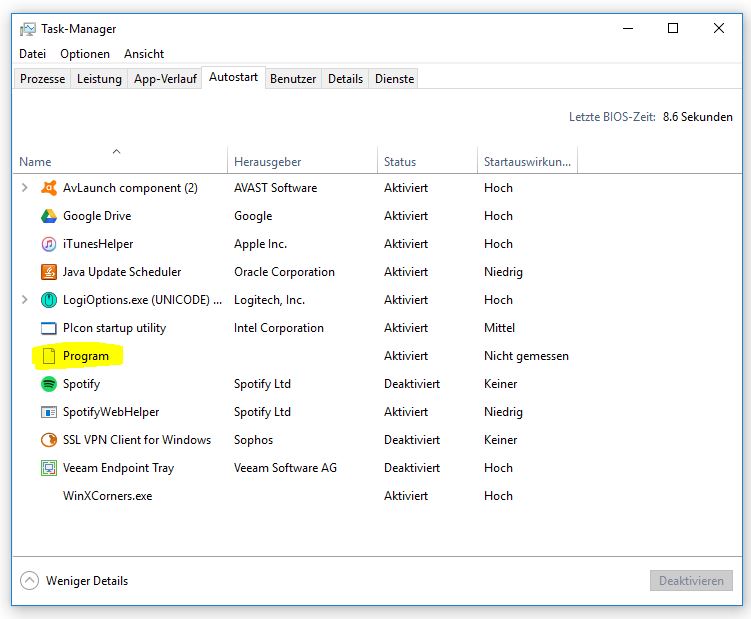
Task: Click Mittel impact of PIcon row
Action: [500, 328]
